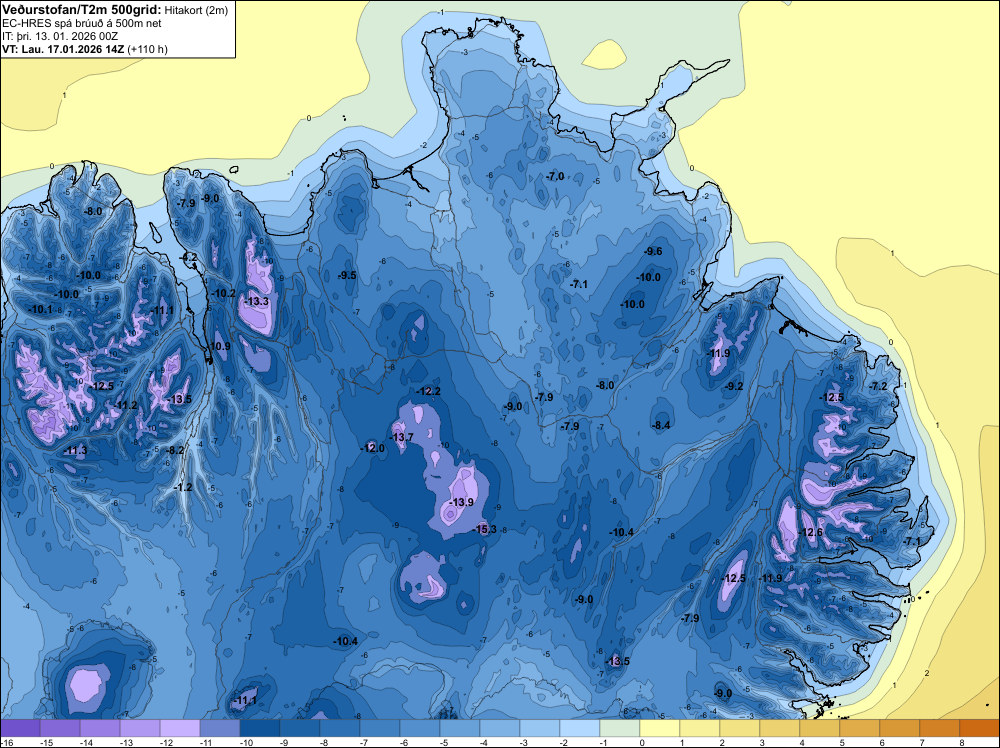Click the -10.9 temperature value
The height and width of the screenshot is (748, 1000).
pos(219,346)
